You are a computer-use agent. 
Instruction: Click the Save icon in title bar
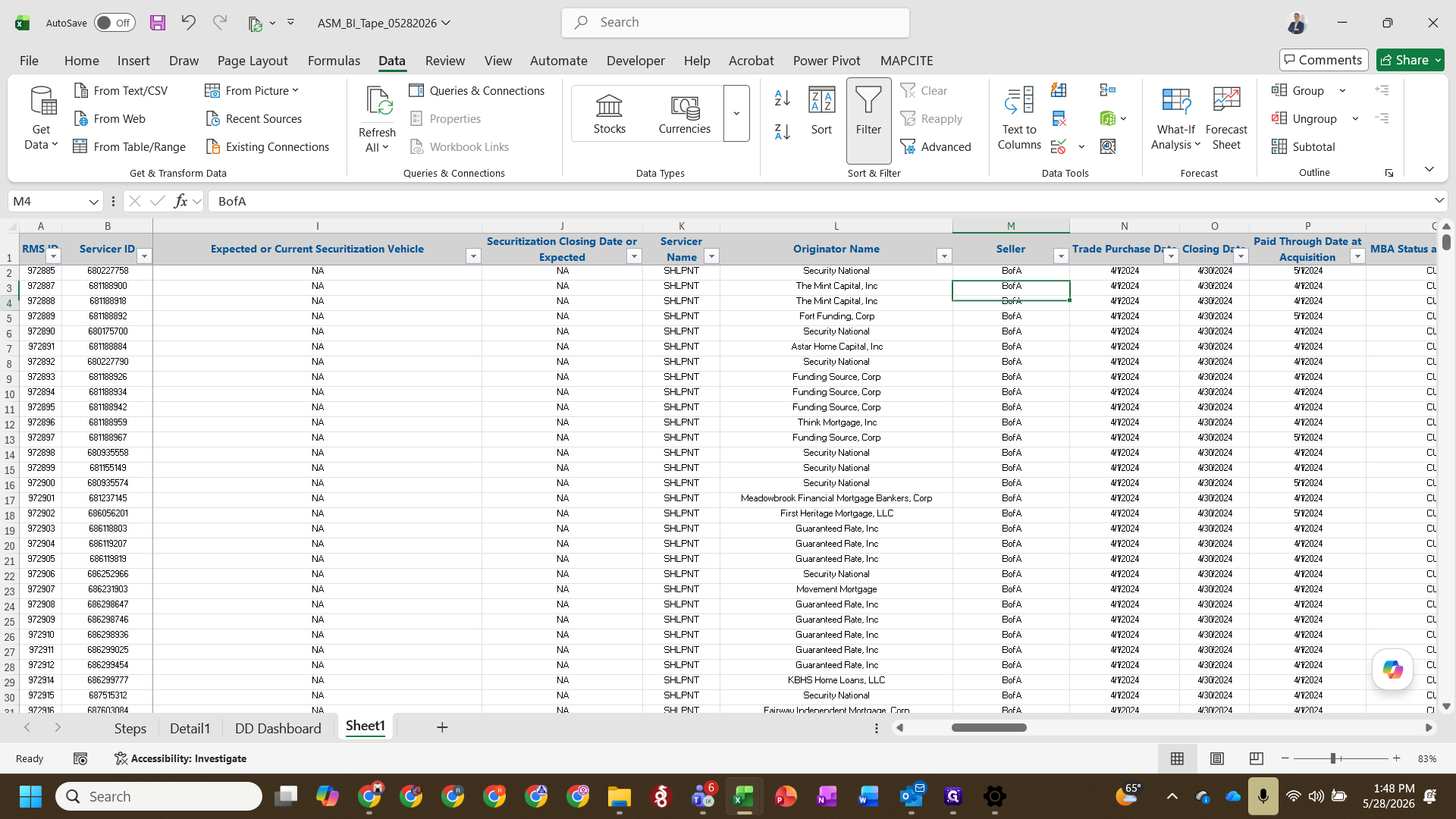point(158,23)
